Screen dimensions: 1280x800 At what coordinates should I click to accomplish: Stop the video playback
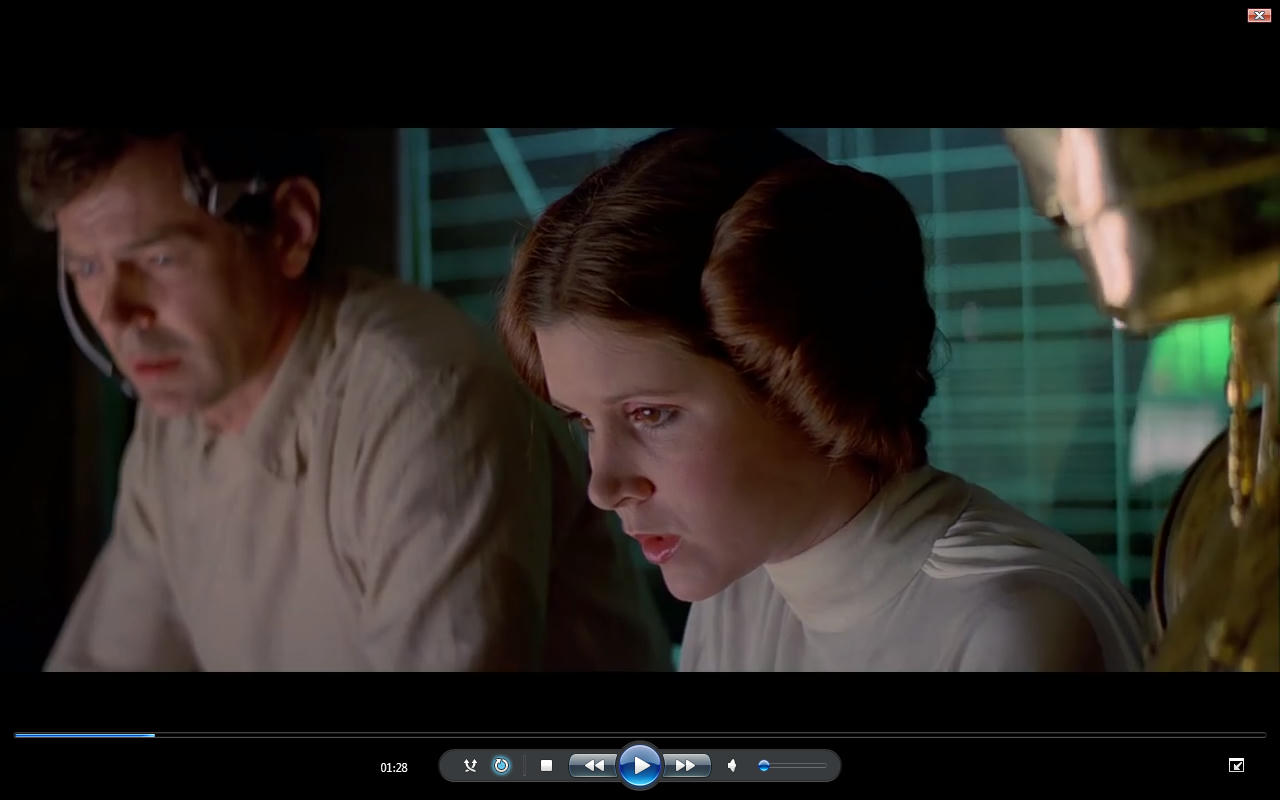coord(546,766)
